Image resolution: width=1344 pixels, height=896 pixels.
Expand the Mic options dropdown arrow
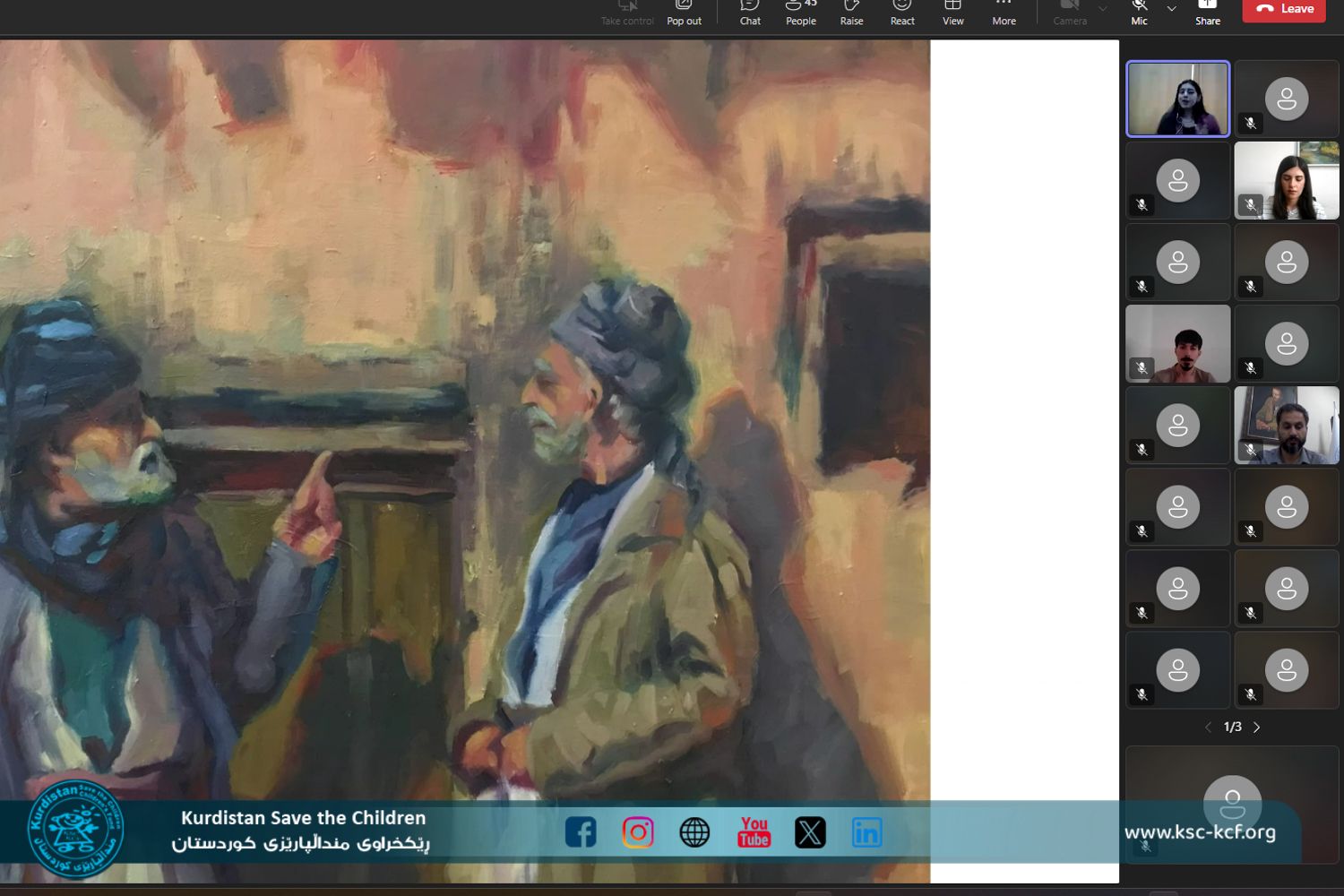[x=1171, y=9]
